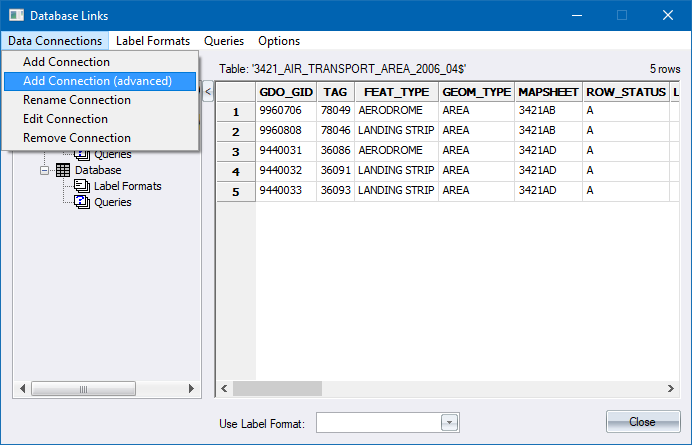Collapse the Database tree node
The image size is (692, 445).
click(45, 170)
